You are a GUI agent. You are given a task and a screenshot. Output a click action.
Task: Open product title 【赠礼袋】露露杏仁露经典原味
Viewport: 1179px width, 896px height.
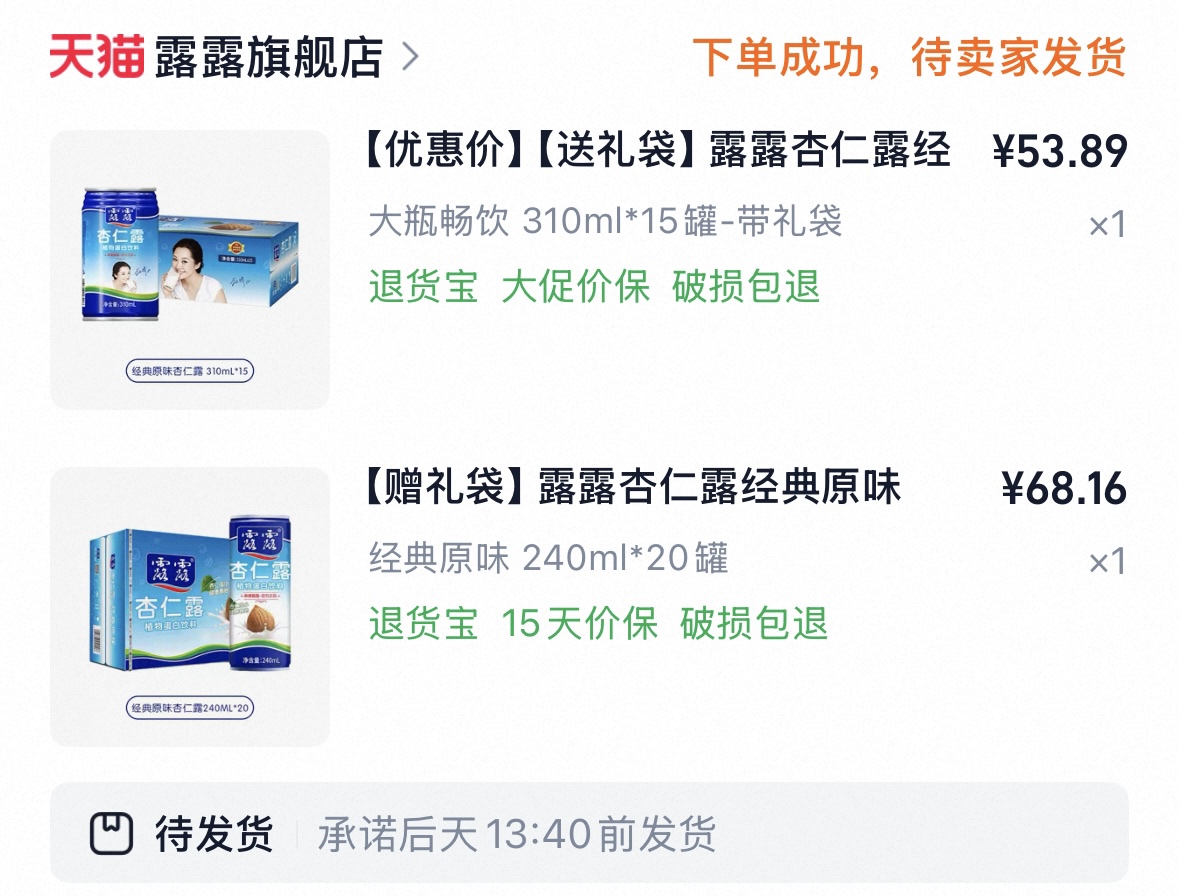point(632,486)
